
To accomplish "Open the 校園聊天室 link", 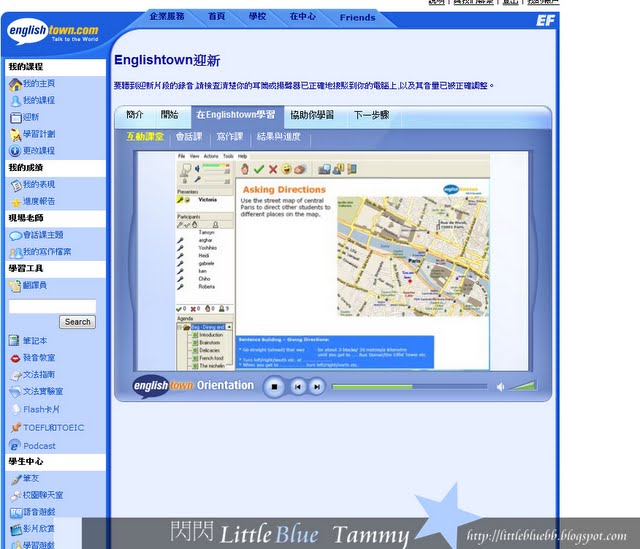I will coord(43,495).
